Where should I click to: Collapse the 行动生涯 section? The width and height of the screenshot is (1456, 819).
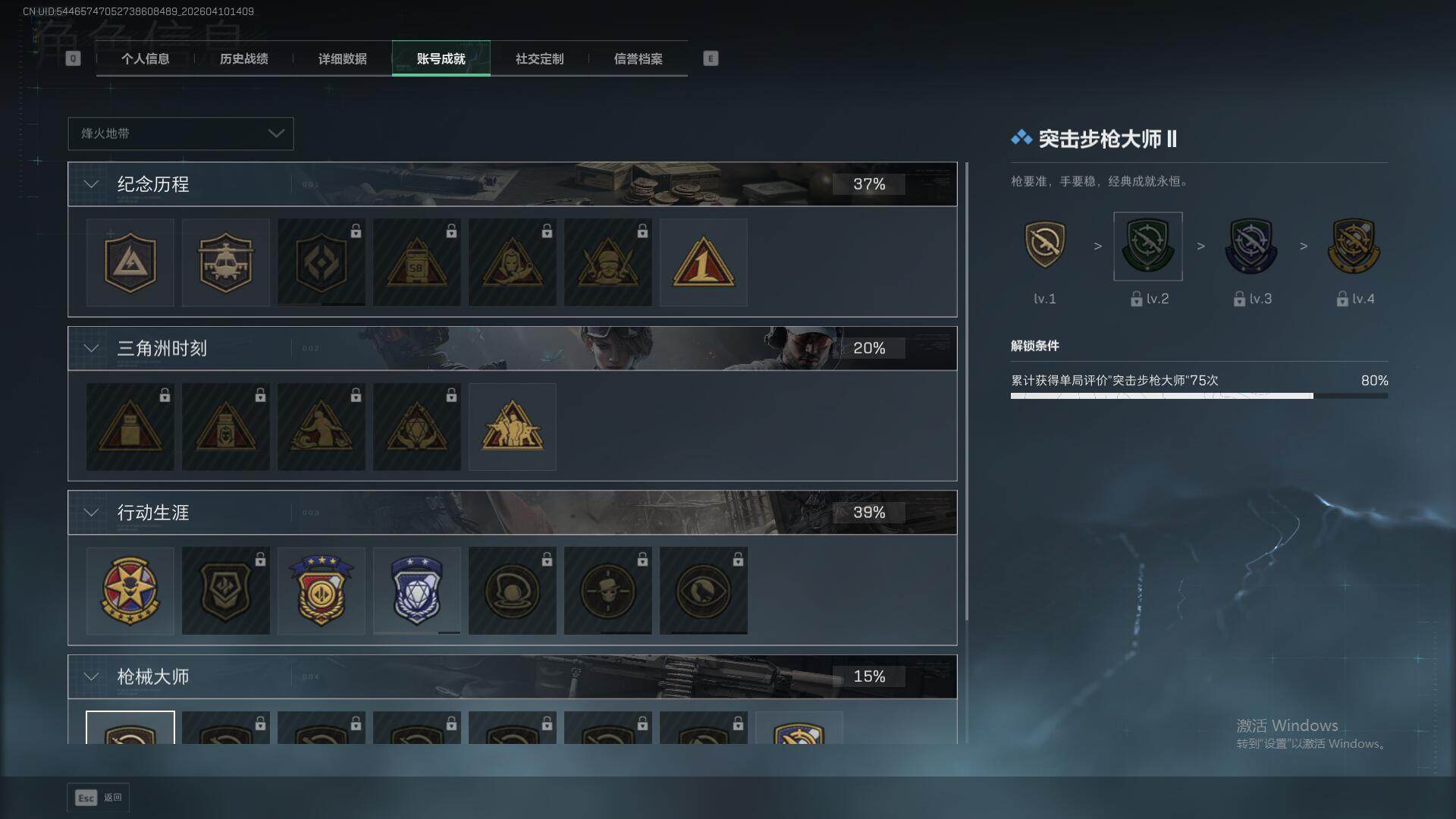pyautogui.click(x=91, y=513)
